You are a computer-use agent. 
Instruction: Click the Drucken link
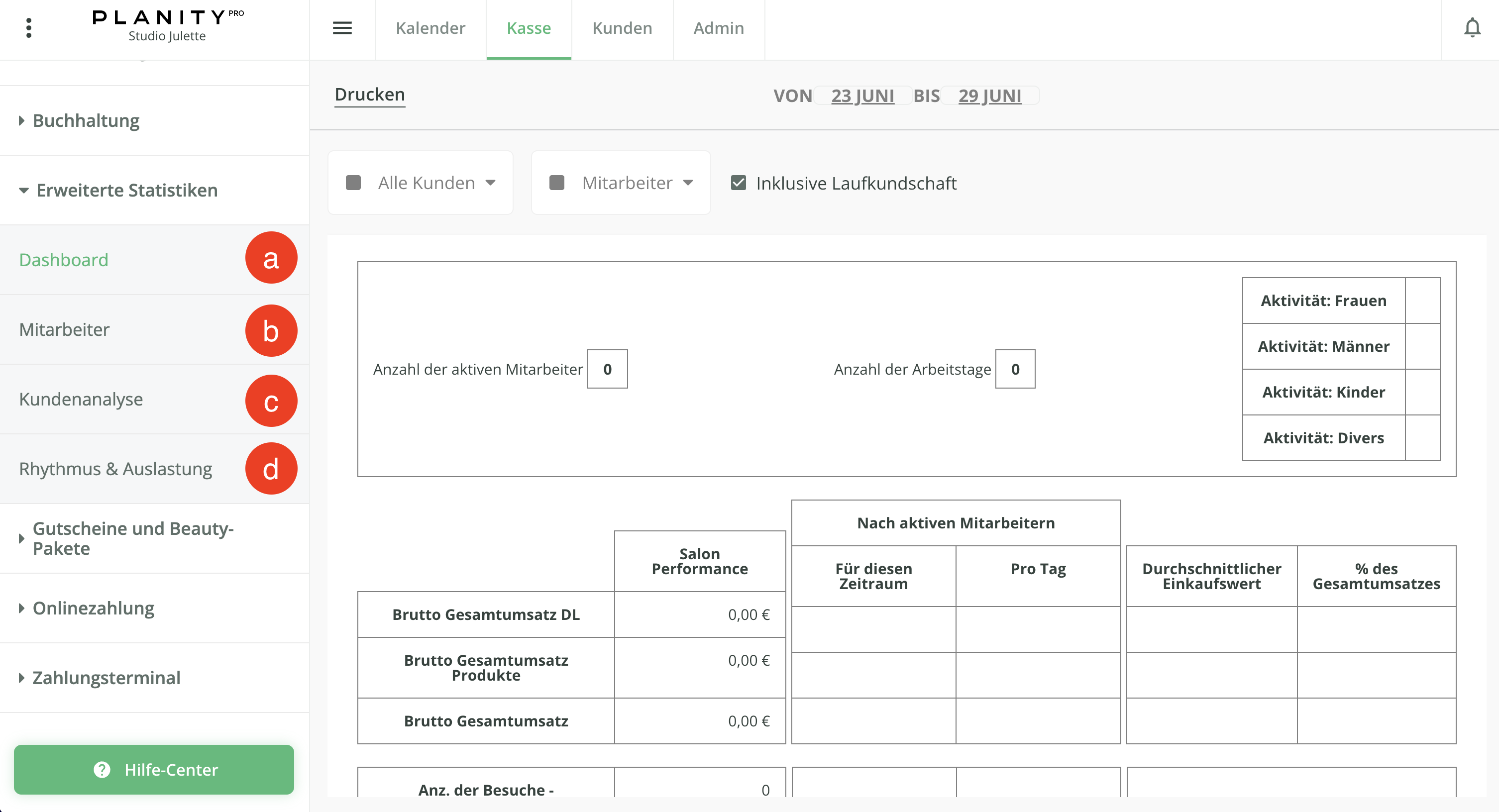(x=369, y=95)
